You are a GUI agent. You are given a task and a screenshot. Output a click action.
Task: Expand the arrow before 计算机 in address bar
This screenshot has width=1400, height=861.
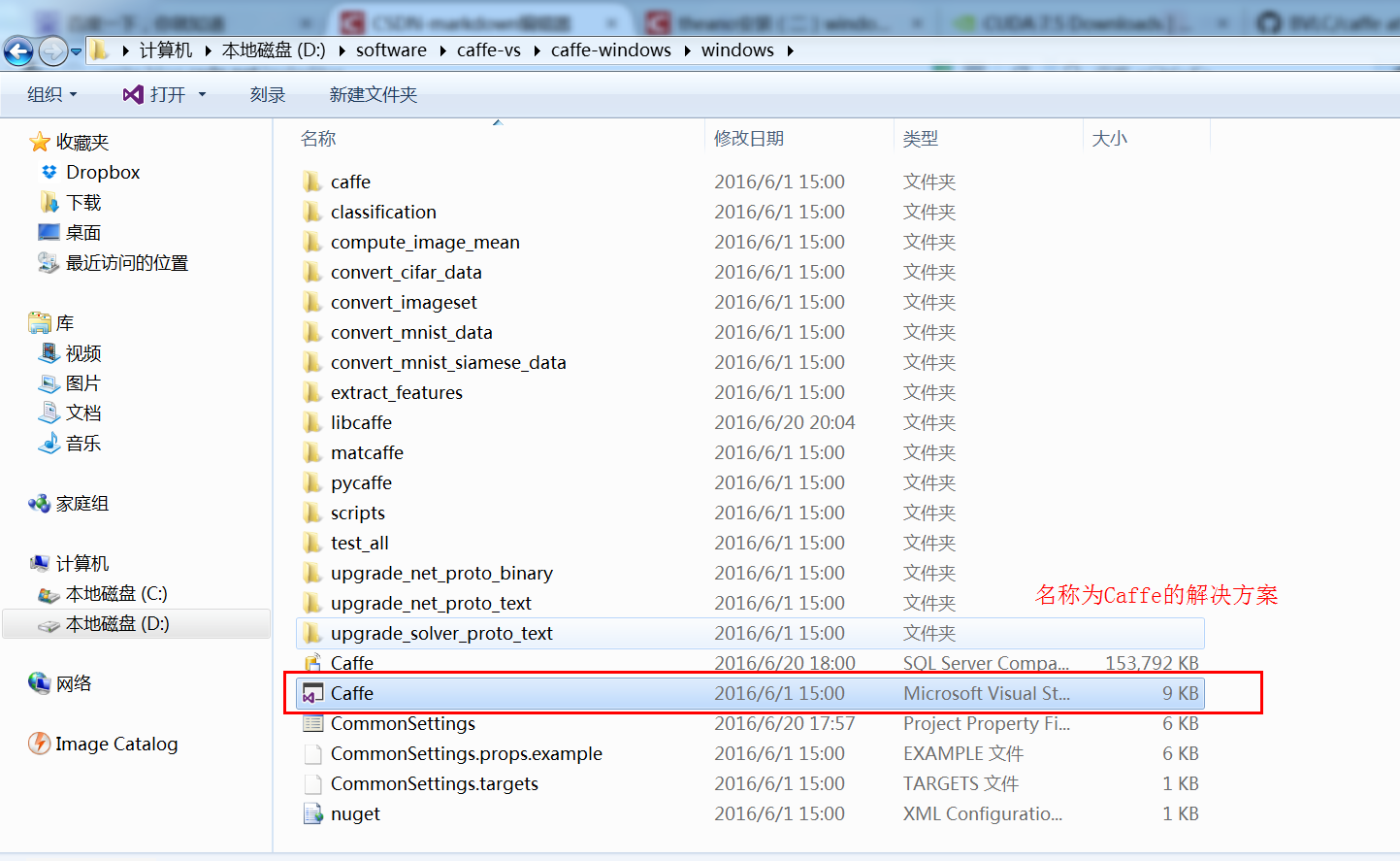[125, 50]
